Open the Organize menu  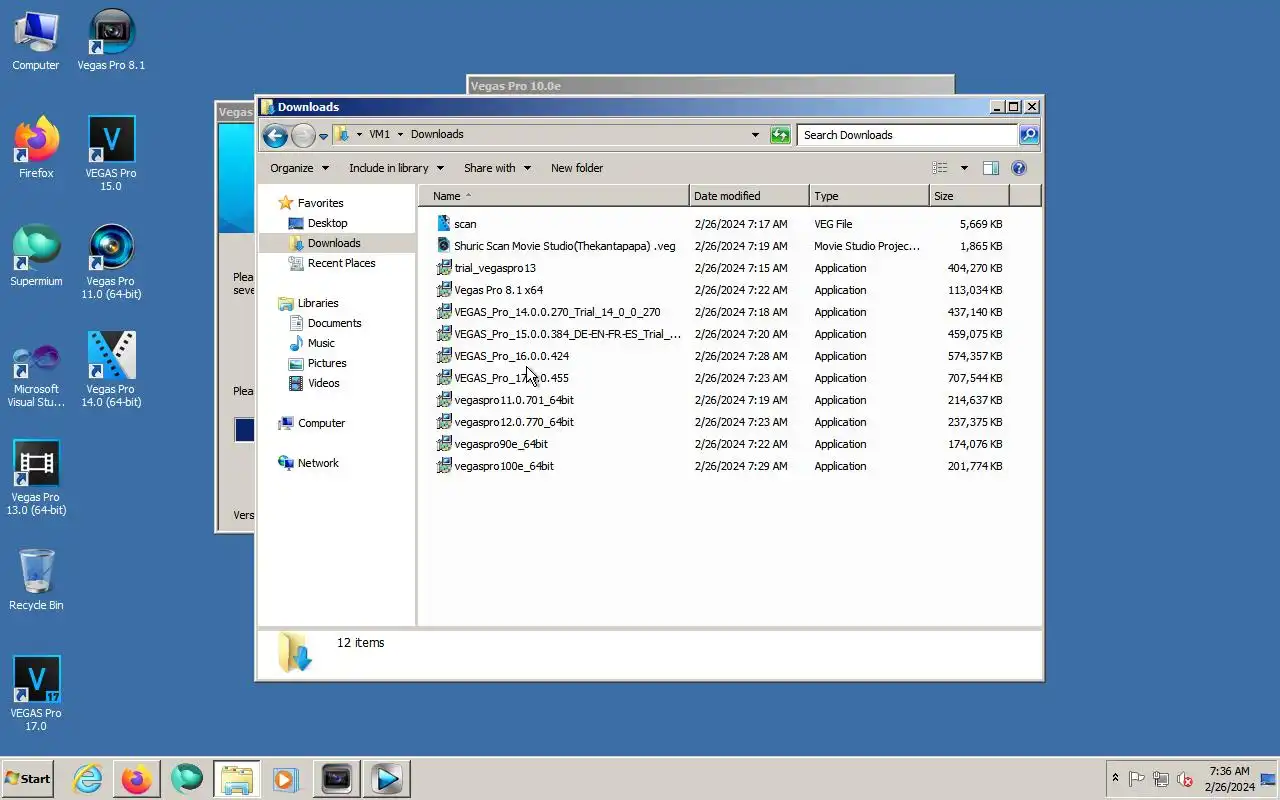coord(299,168)
